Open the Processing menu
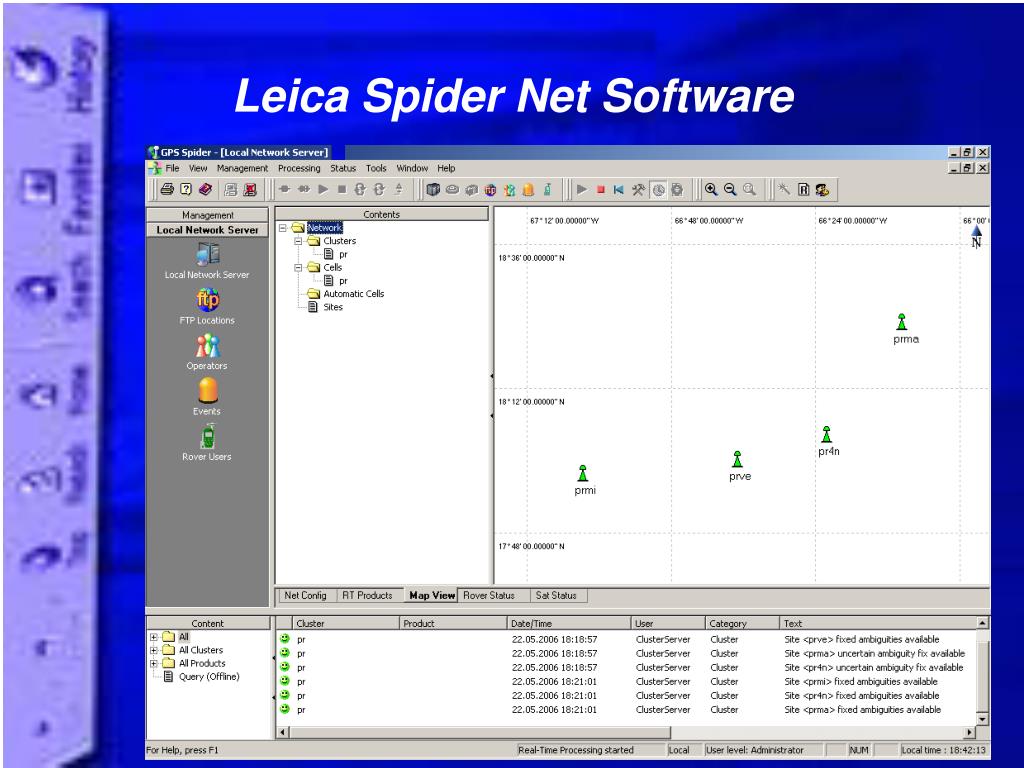The width and height of the screenshot is (1024, 768). tap(299, 168)
